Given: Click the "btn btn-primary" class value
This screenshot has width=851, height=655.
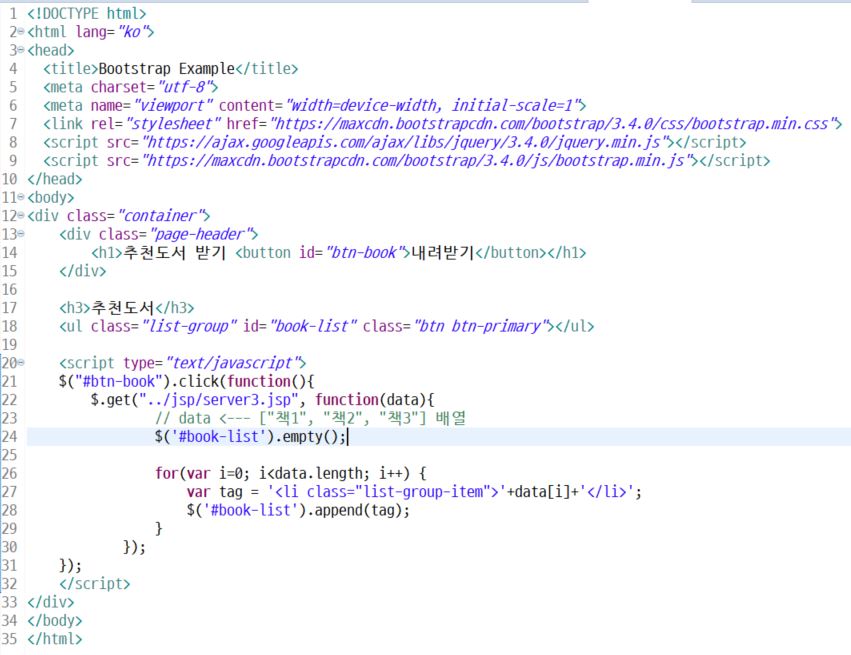Looking at the screenshot, I should click(480, 326).
